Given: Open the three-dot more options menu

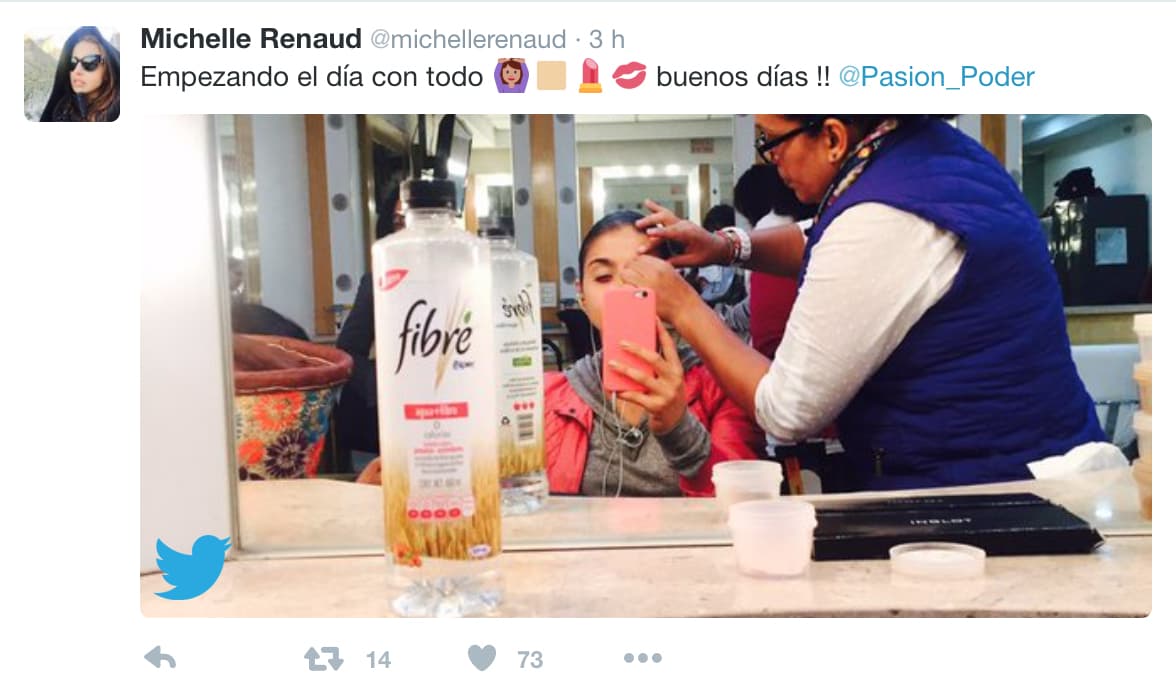Looking at the screenshot, I should (x=643, y=658).
